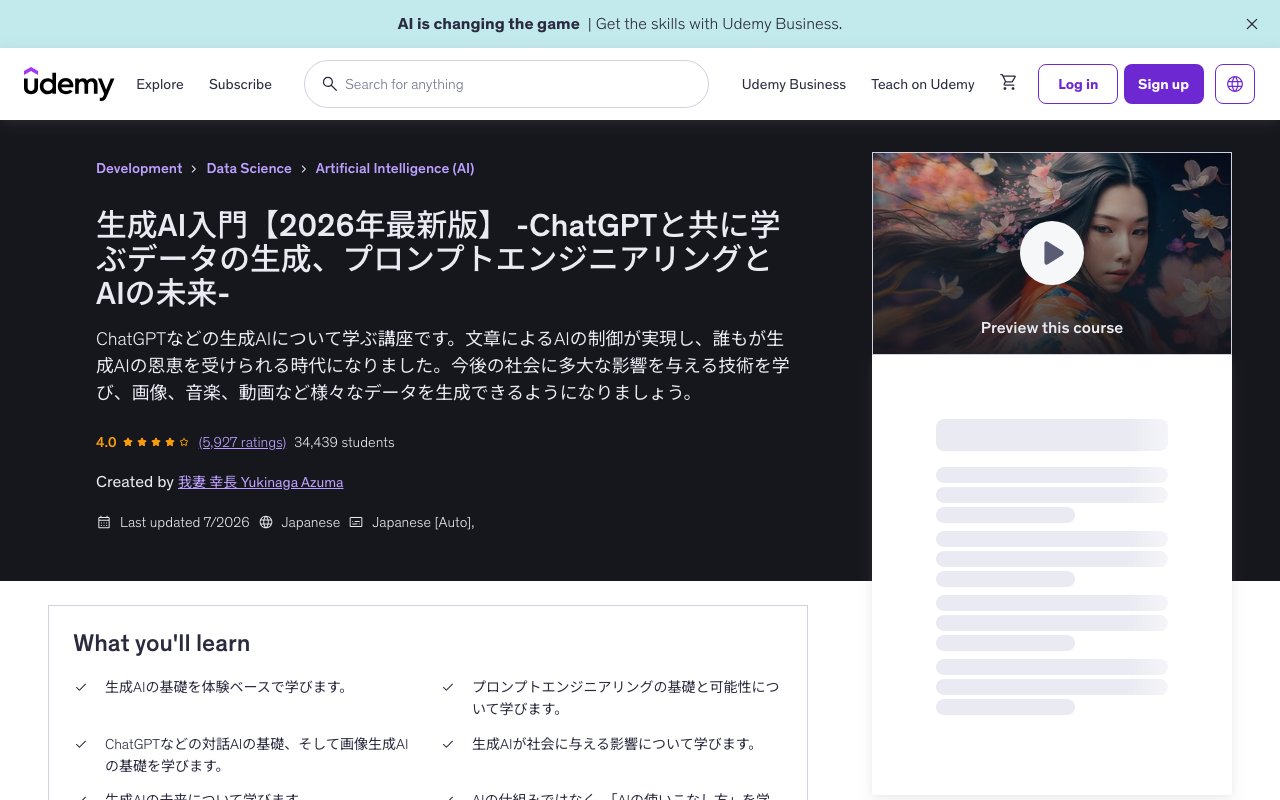Viewport: 1280px width, 800px height.
Task: Open instructor Yukinaga Azuma's profile
Action: tap(260, 482)
